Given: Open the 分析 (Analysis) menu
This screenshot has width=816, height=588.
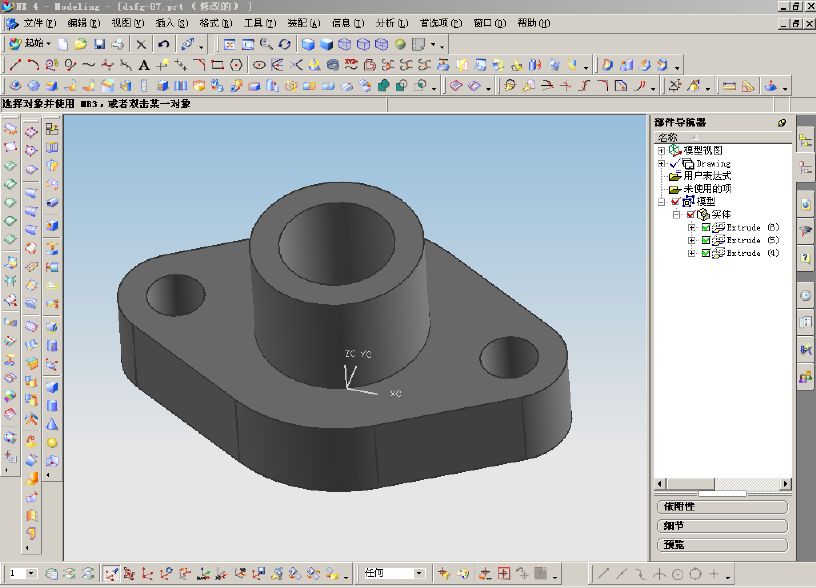Looking at the screenshot, I should coord(391,23).
